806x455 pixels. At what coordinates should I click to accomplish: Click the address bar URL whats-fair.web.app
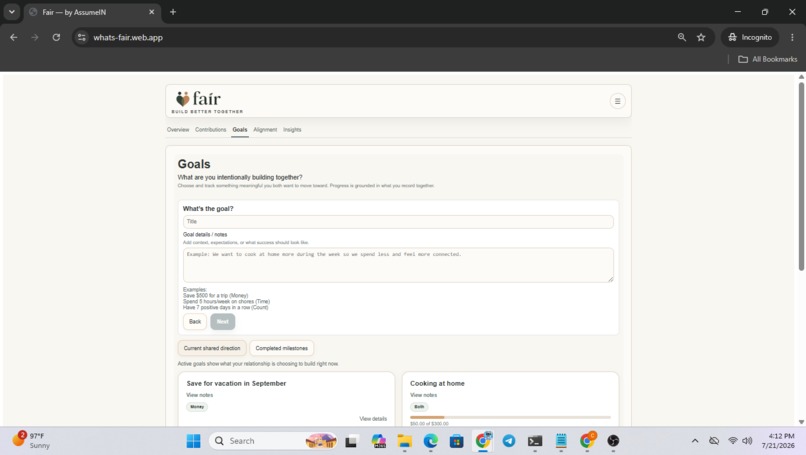click(x=128, y=38)
